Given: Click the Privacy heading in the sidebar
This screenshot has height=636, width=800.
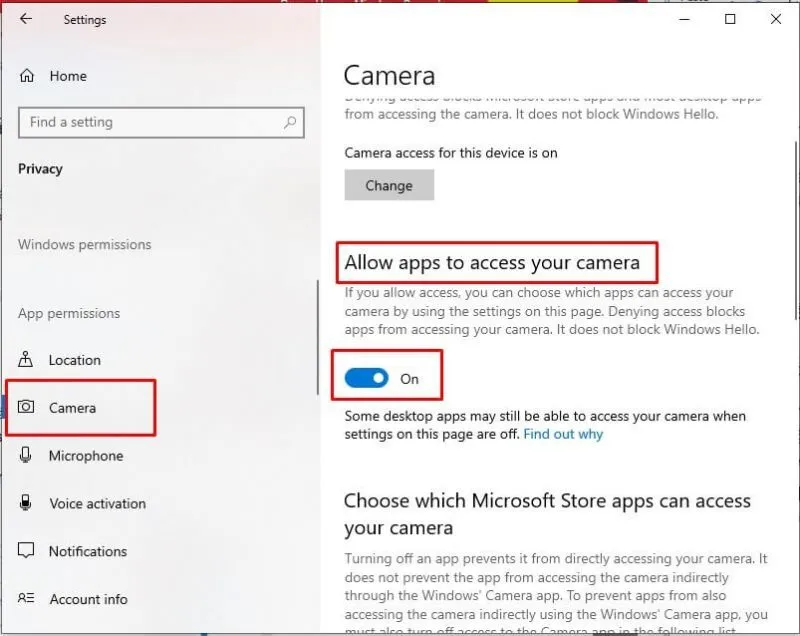Looking at the screenshot, I should click(x=40, y=168).
